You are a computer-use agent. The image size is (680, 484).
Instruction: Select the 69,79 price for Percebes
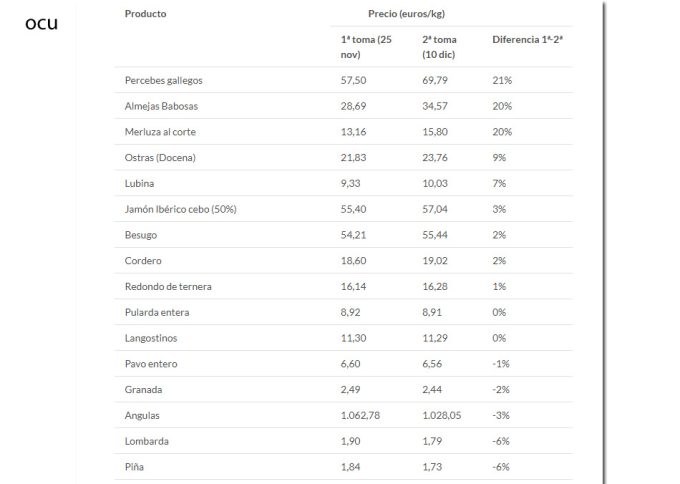coord(437,80)
